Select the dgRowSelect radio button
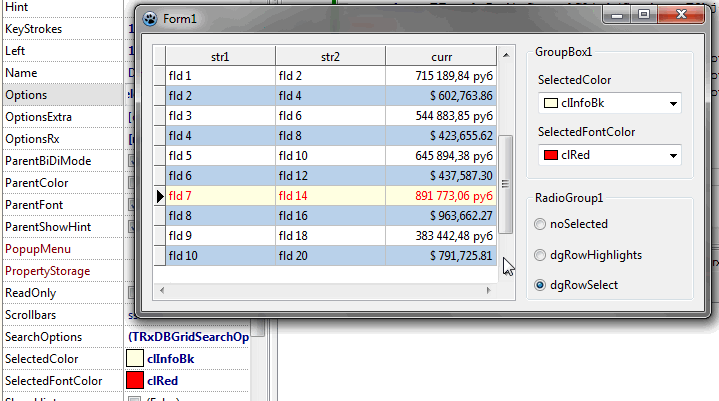719x401 pixels. point(541,285)
